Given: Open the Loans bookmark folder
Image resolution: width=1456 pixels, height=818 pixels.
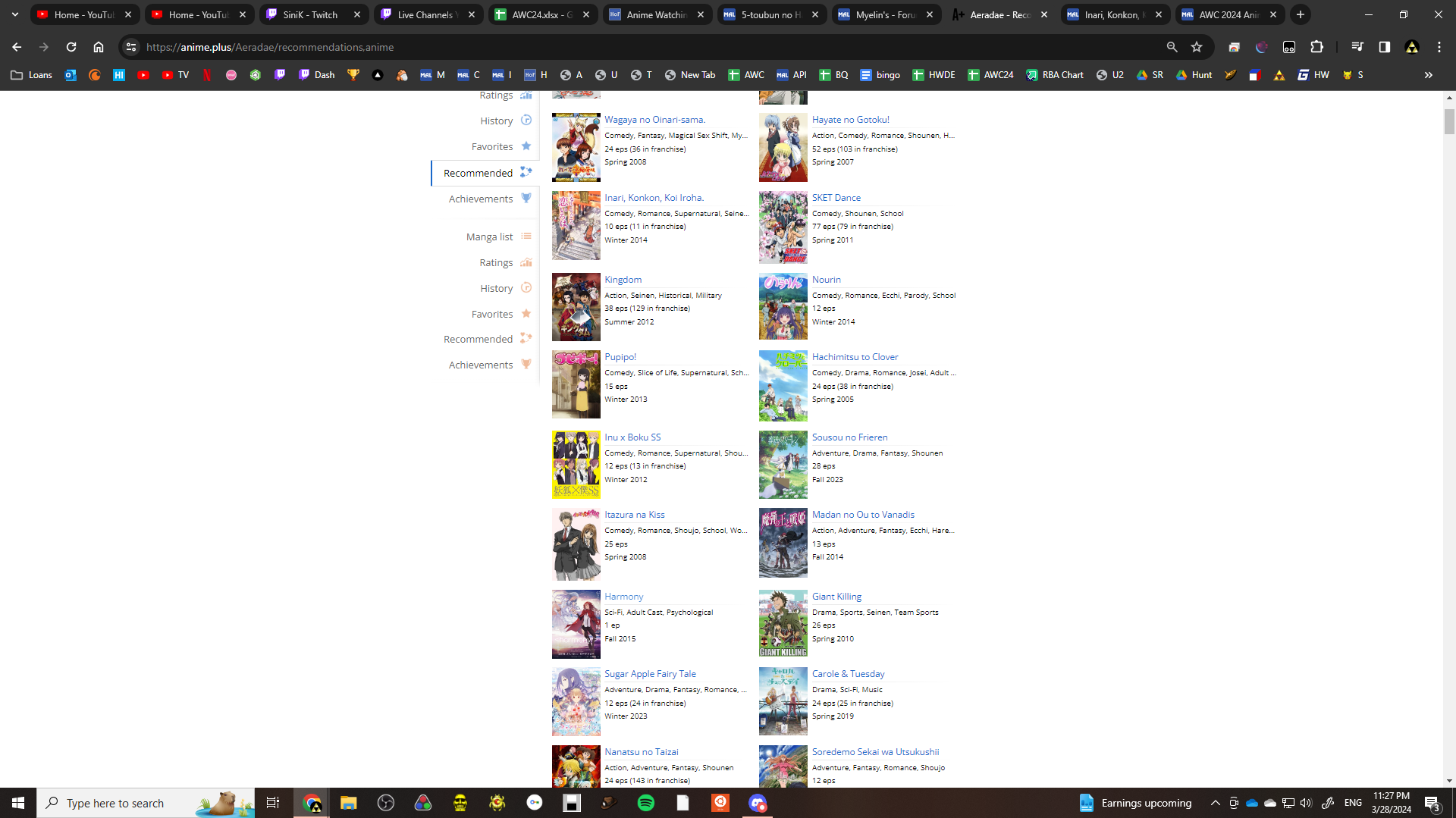Looking at the screenshot, I should pyautogui.click(x=32, y=75).
